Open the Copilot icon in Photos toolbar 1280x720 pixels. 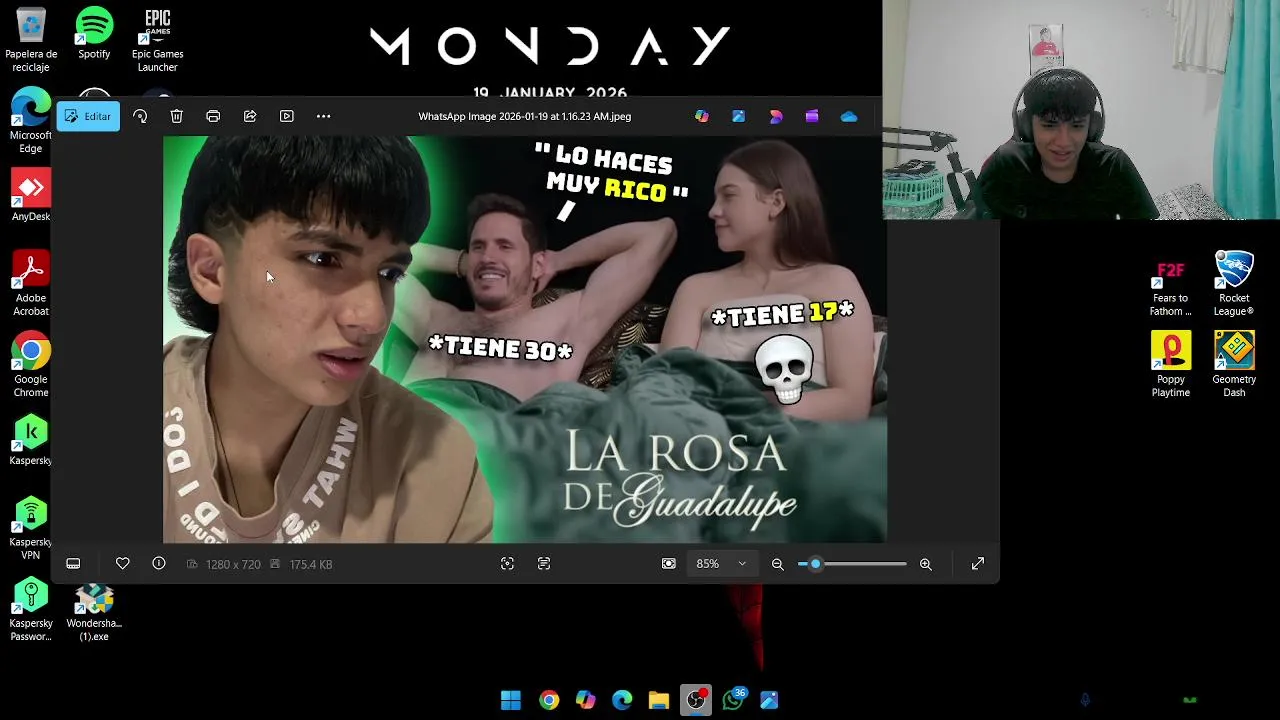click(x=702, y=116)
